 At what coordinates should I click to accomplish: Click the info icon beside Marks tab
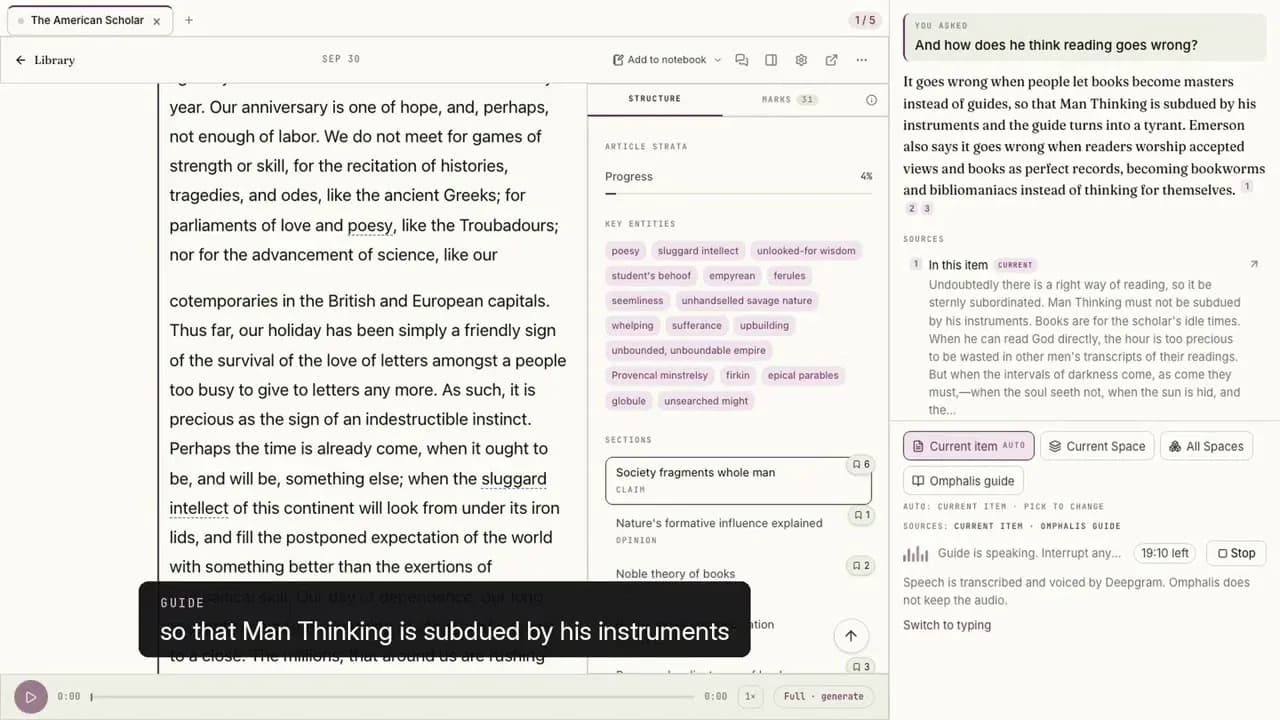click(x=871, y=100)
